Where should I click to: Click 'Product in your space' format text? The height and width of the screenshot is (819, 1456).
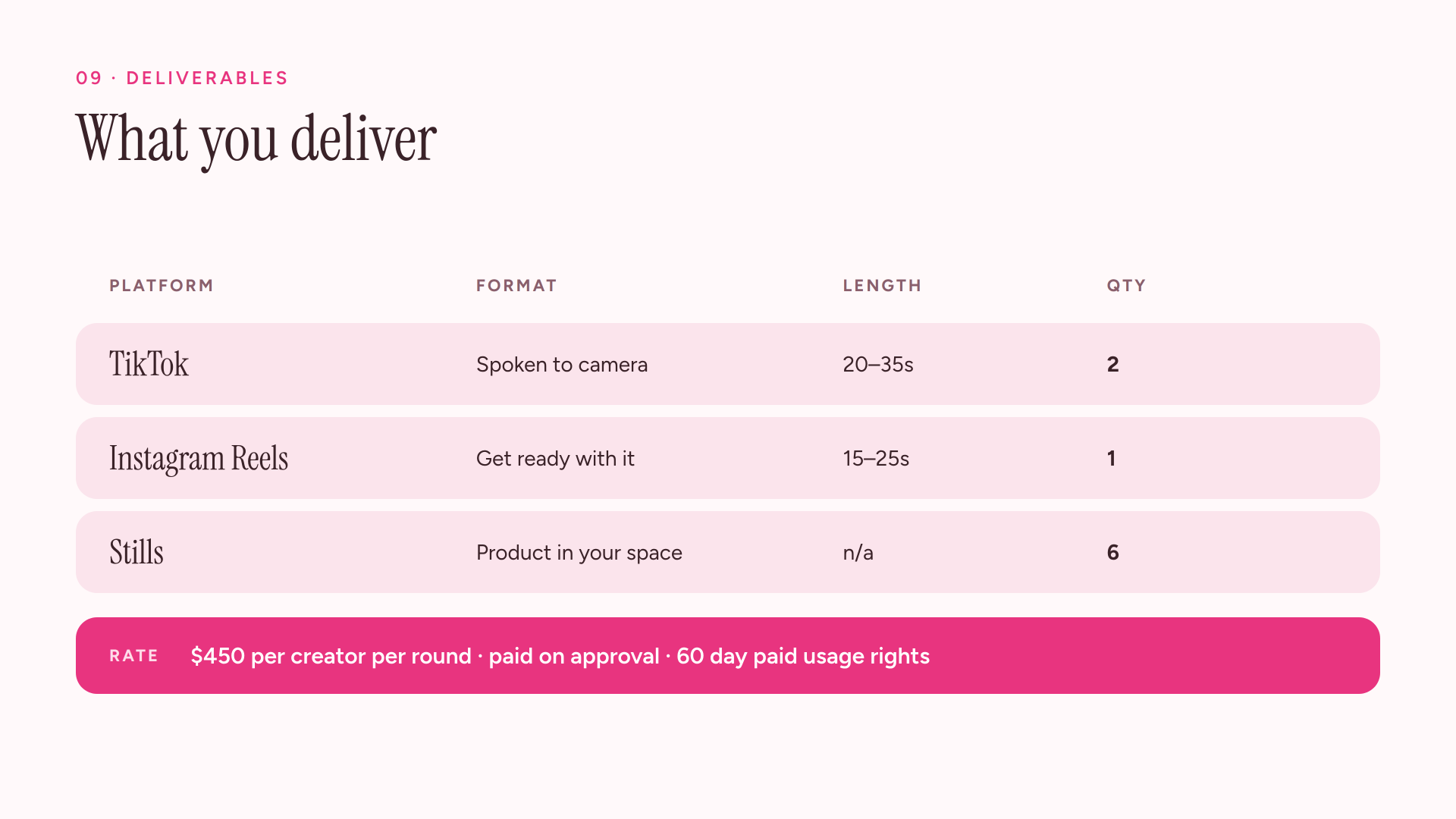[579, 553]
